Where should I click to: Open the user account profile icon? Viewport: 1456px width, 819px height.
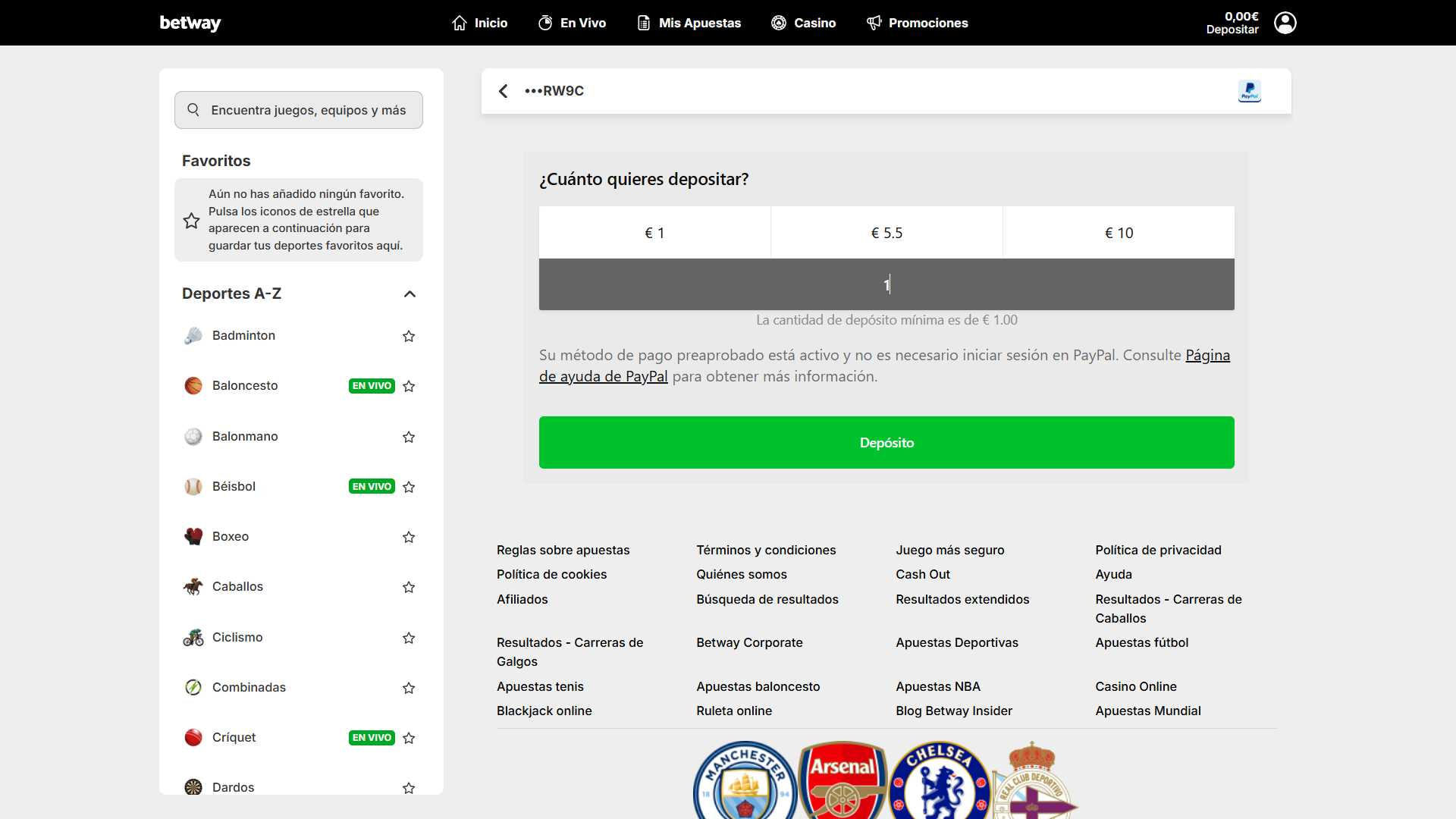tap(1285, 23)
